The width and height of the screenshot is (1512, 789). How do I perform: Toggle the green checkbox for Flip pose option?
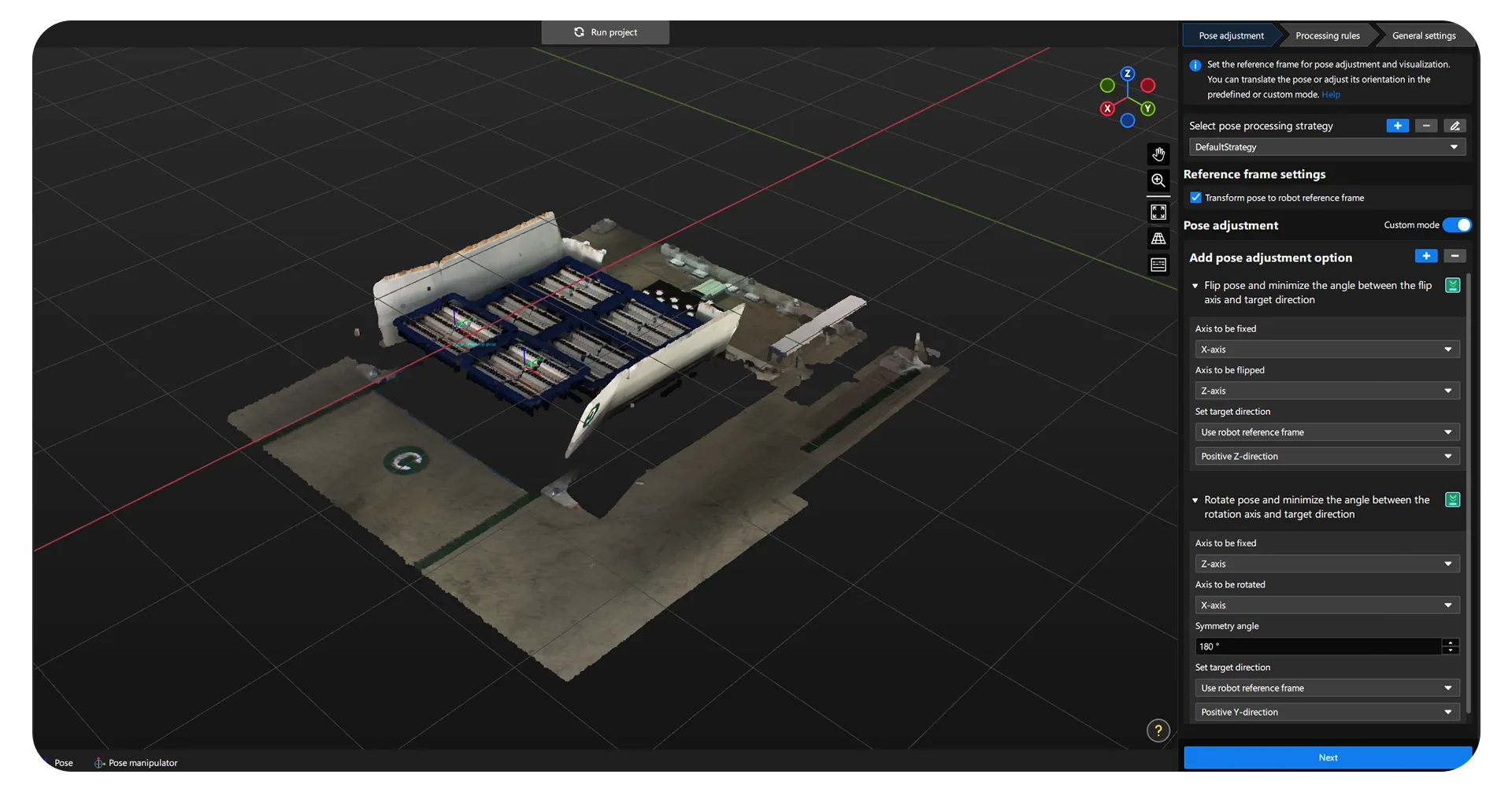1453,286
